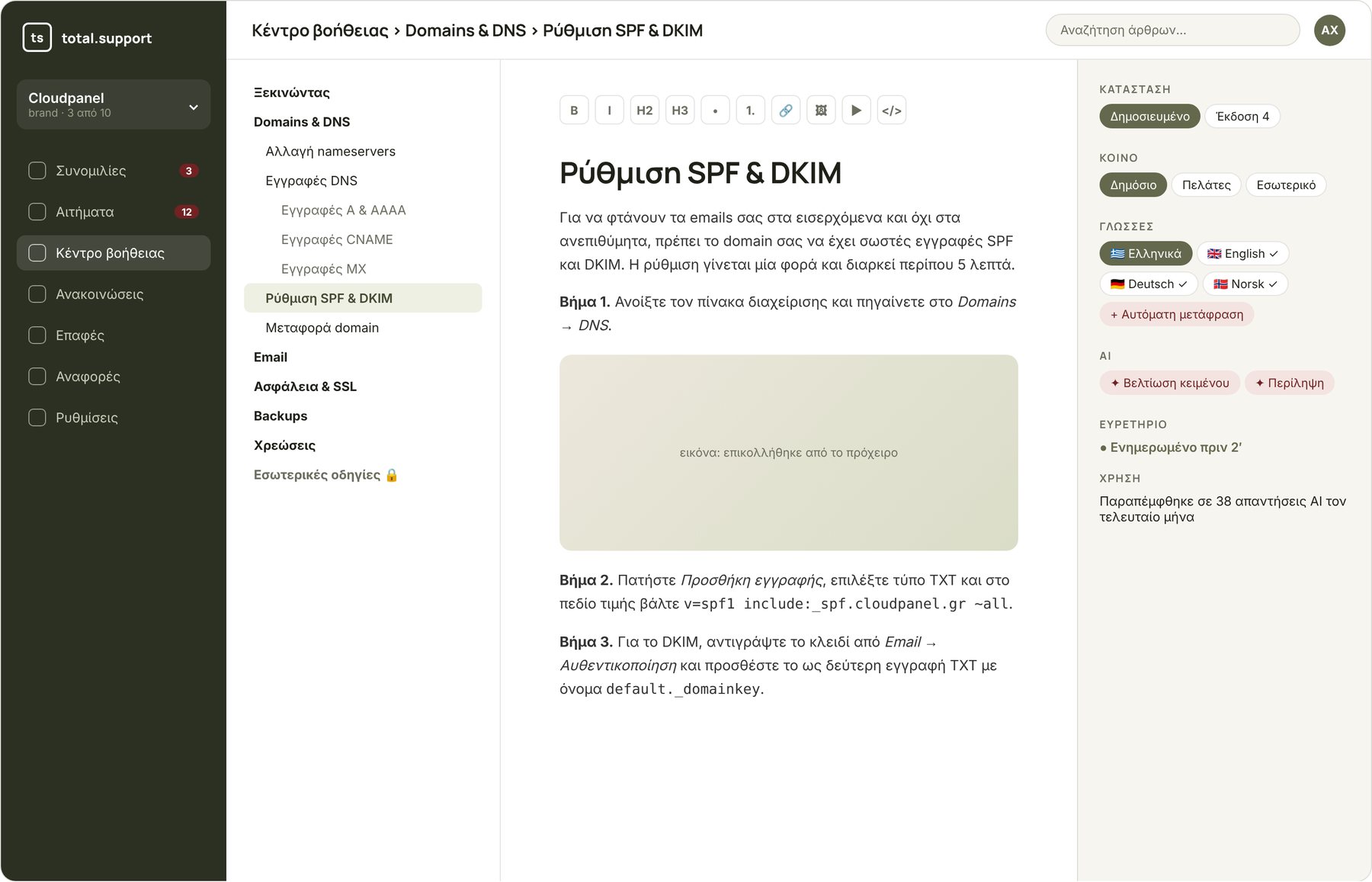Open the English language dropdown

(1242, 254)
